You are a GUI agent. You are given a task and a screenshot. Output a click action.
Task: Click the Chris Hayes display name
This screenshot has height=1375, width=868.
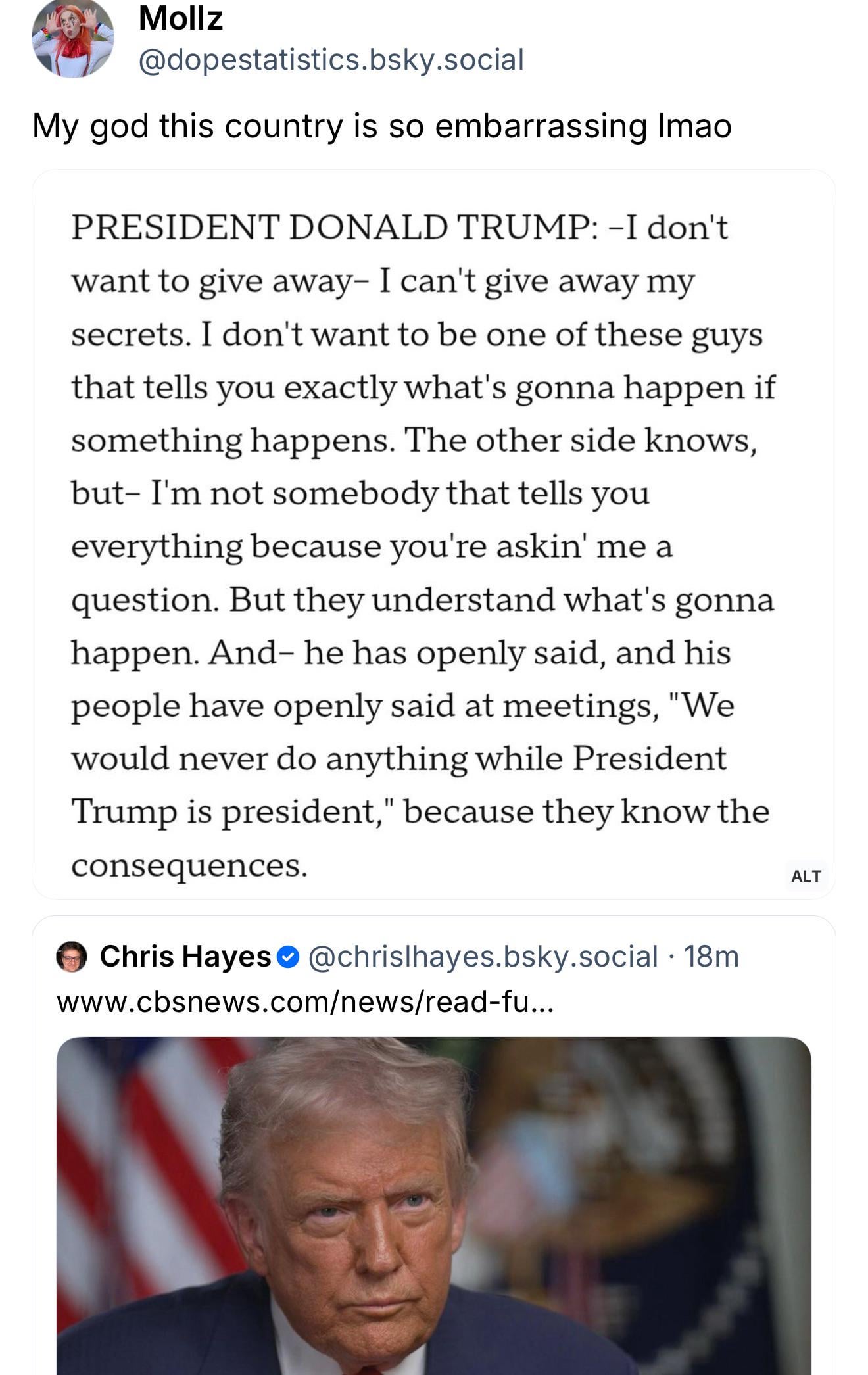click(x=185, y=956)
